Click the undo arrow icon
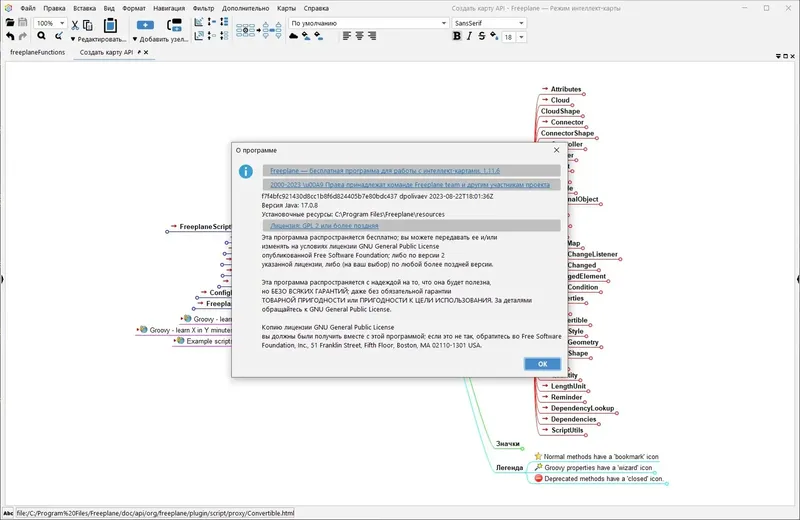The width and height of the screenshot is (800, 520). [10, 36]
